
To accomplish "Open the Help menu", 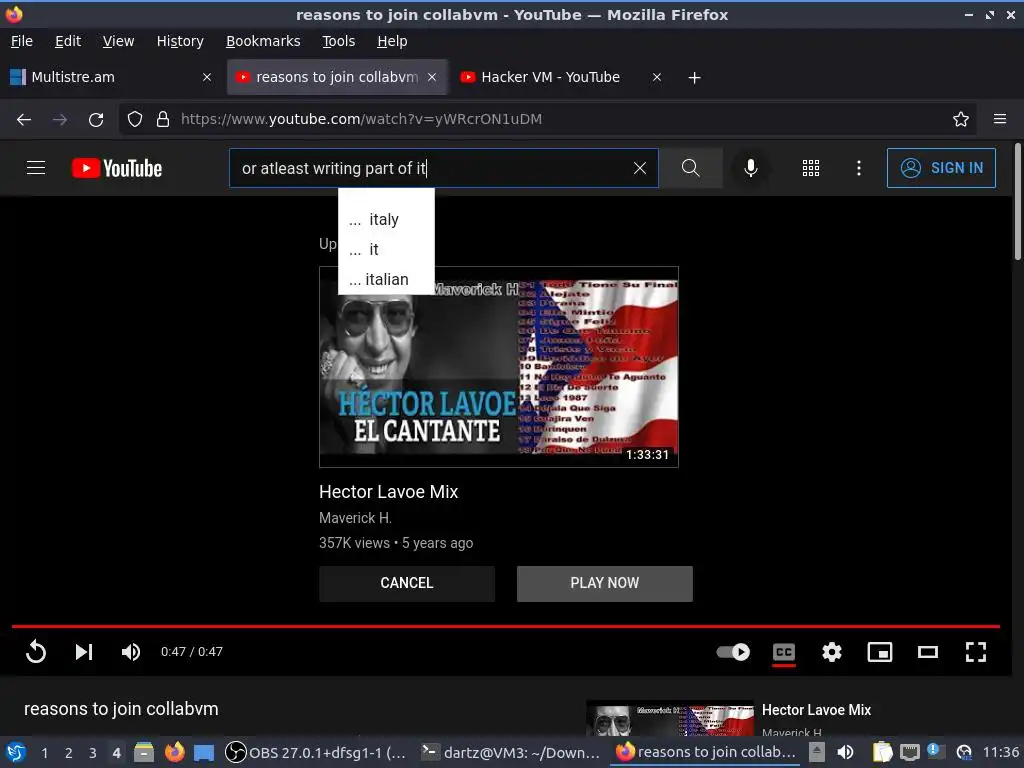I will [392, 41].
